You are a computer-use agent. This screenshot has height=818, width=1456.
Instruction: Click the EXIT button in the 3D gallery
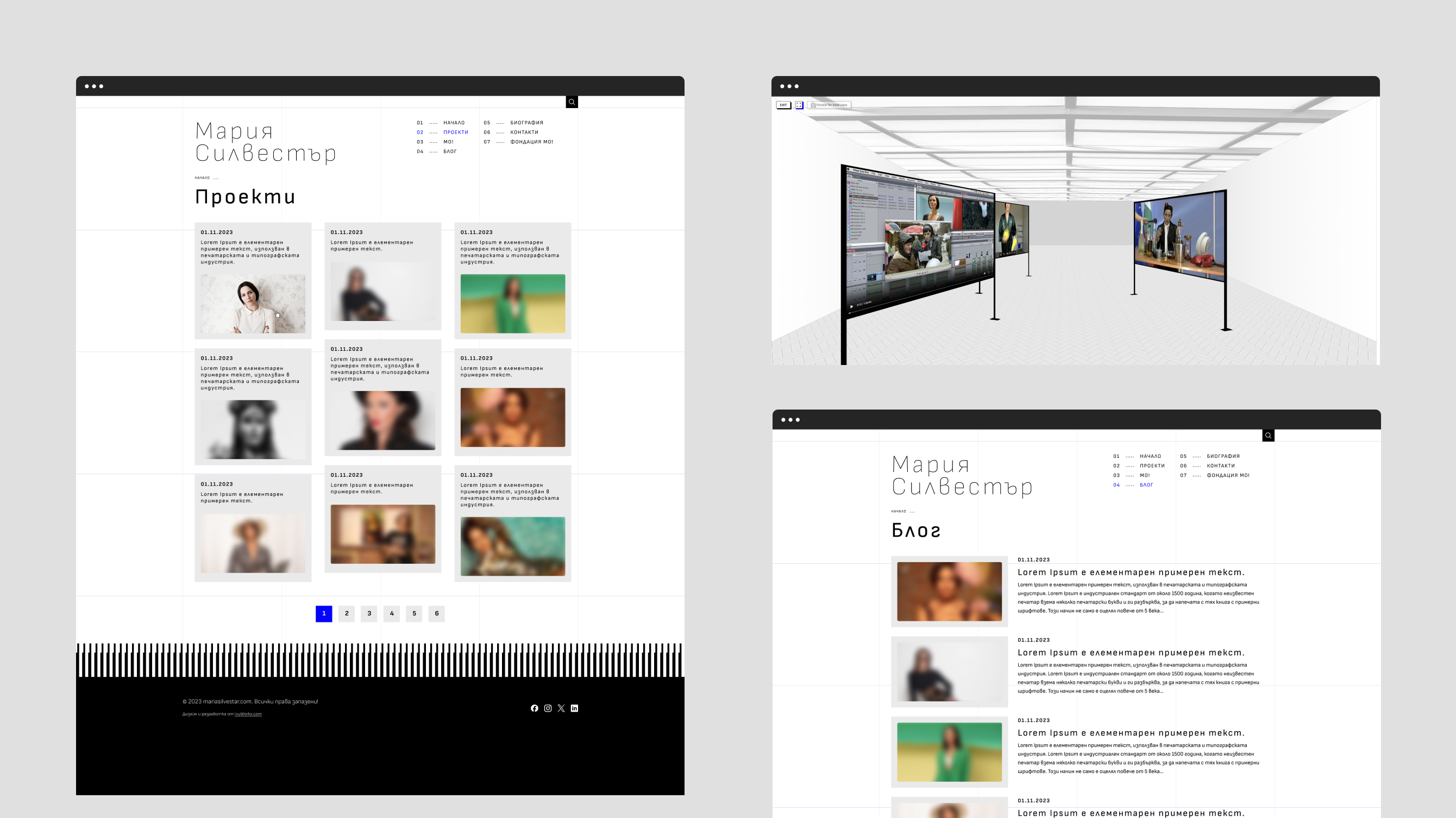[x=783, y=105]
